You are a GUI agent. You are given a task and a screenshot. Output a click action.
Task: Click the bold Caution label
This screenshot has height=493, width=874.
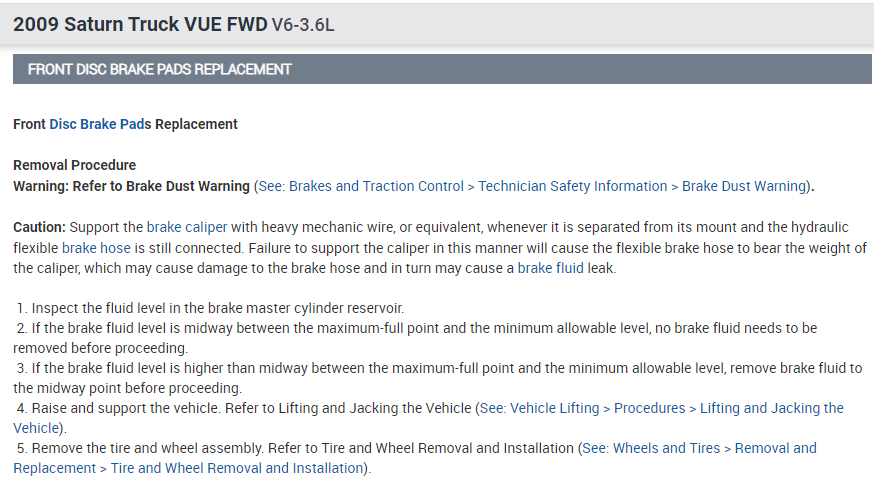(39, 227)
